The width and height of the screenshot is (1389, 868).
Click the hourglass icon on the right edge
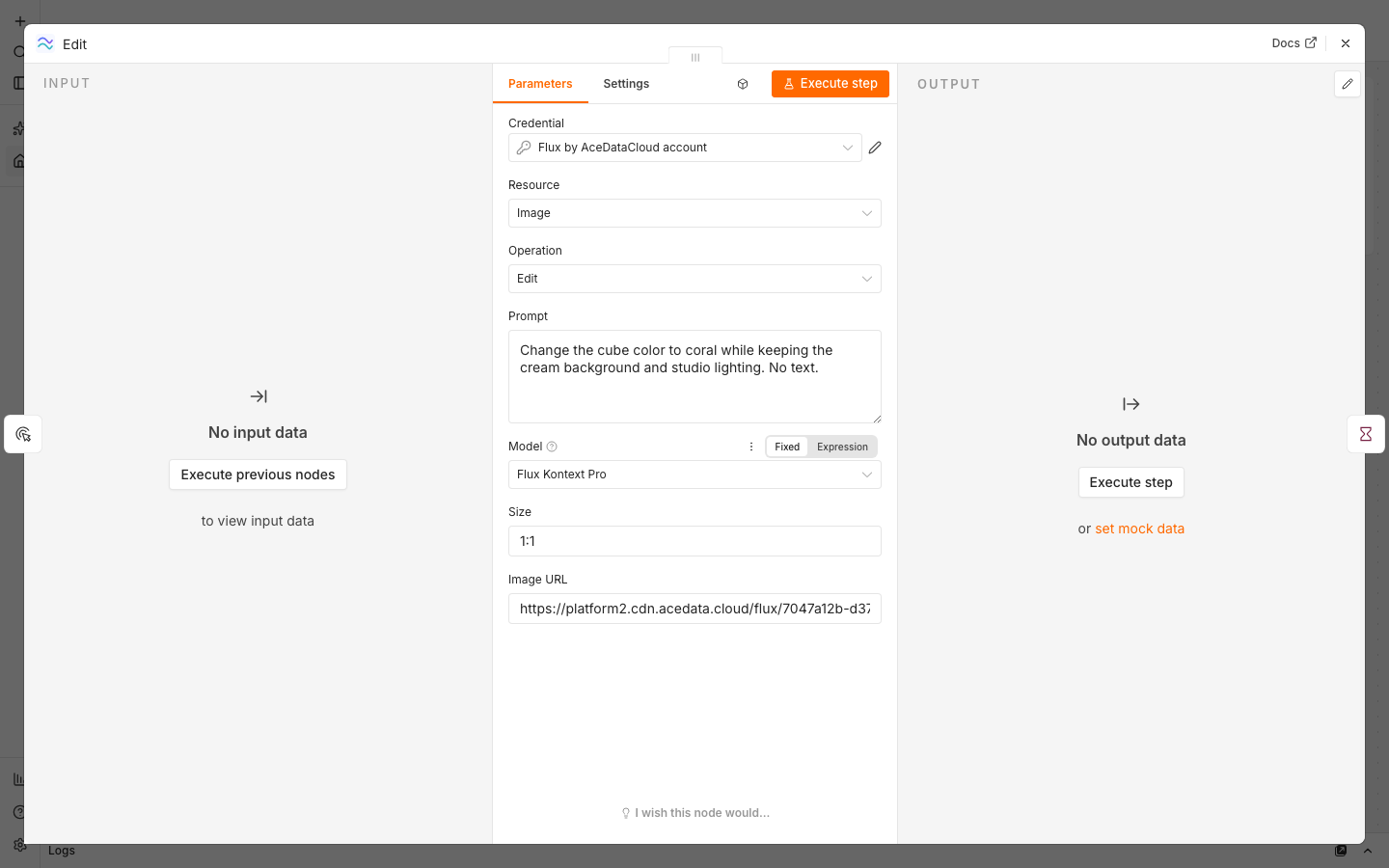tap(1366, 434)
